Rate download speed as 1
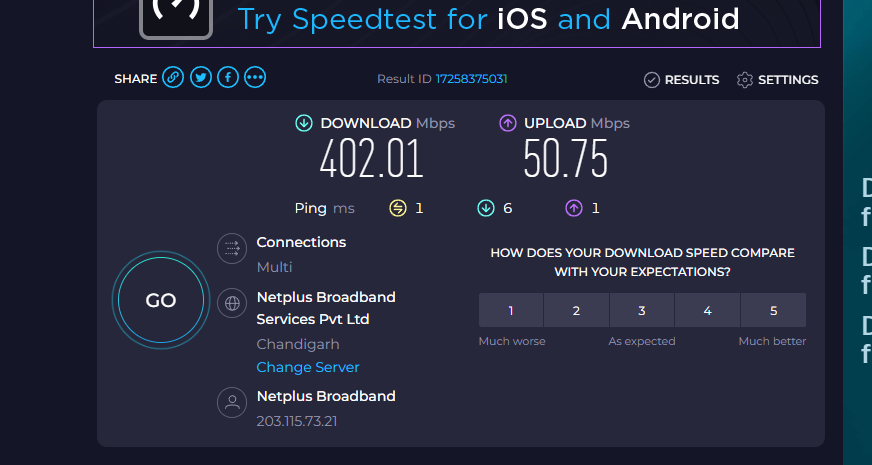 point(511,310)
